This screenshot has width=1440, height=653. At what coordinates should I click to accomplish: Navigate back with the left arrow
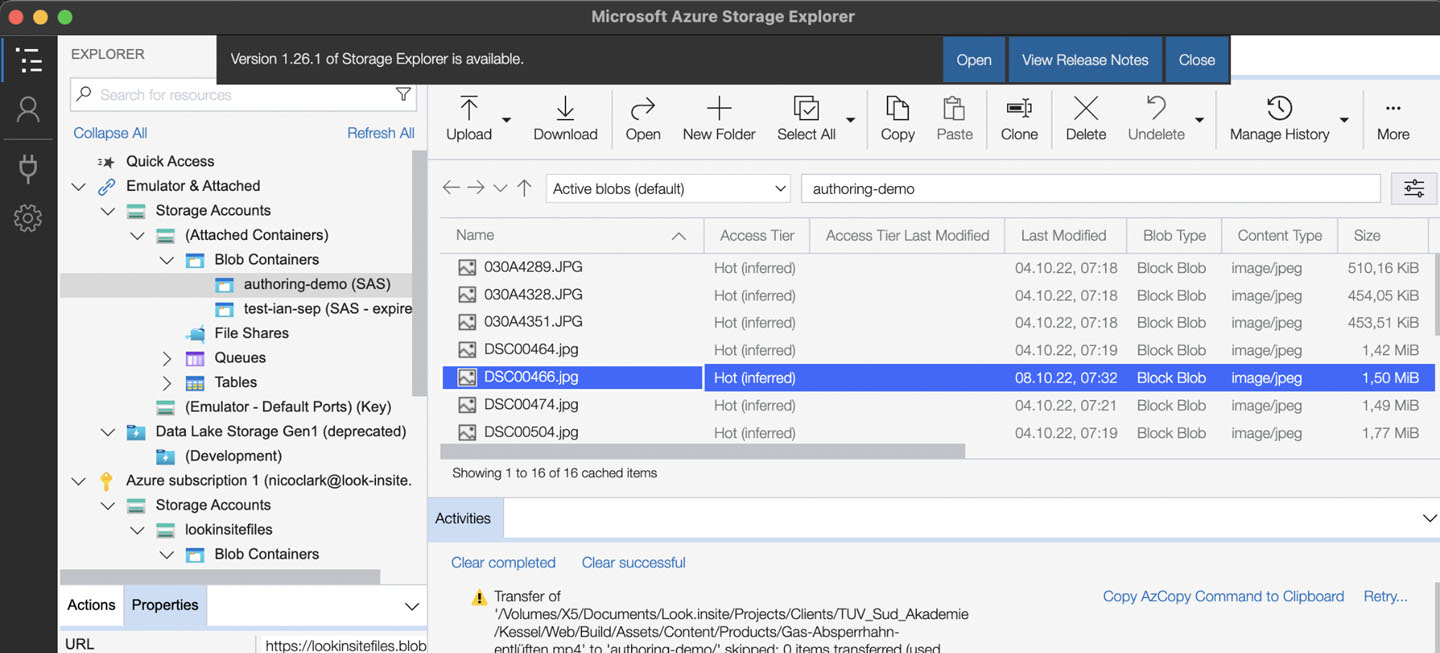click(451, 188)
